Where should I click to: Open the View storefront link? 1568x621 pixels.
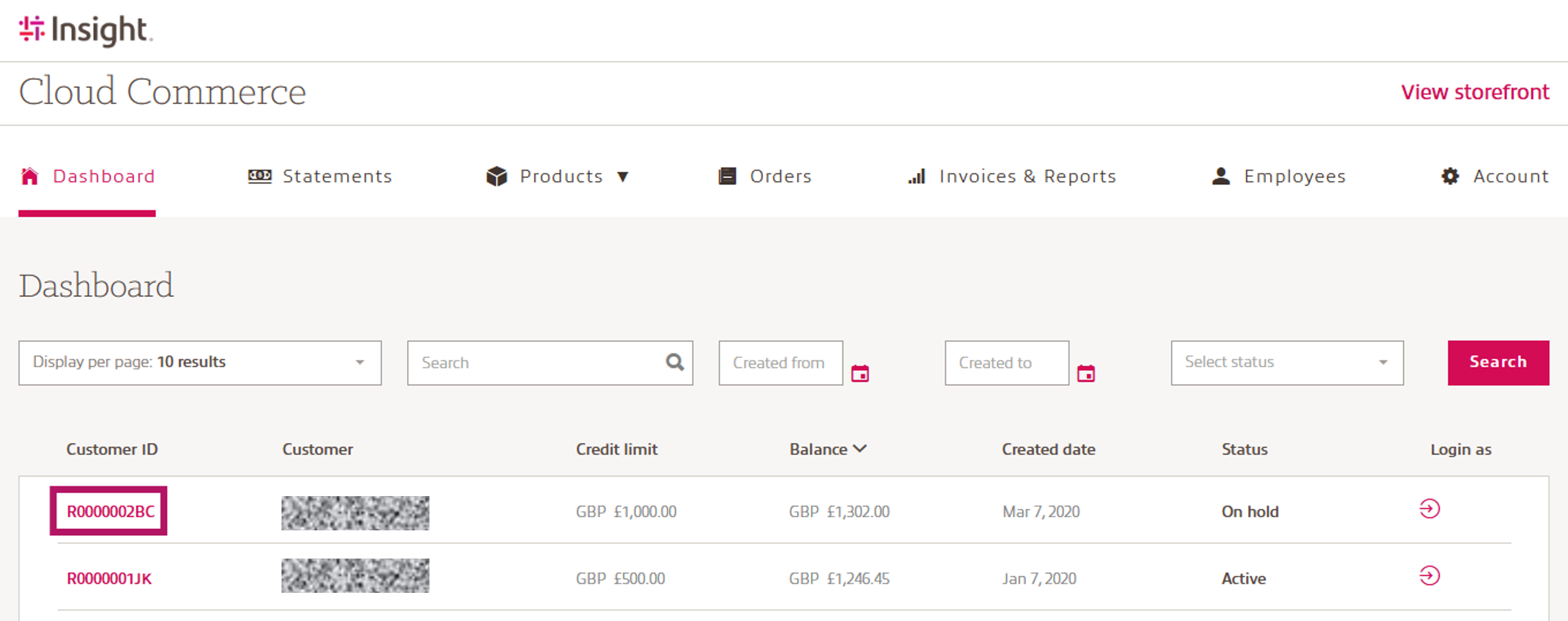coord(1474,92)
